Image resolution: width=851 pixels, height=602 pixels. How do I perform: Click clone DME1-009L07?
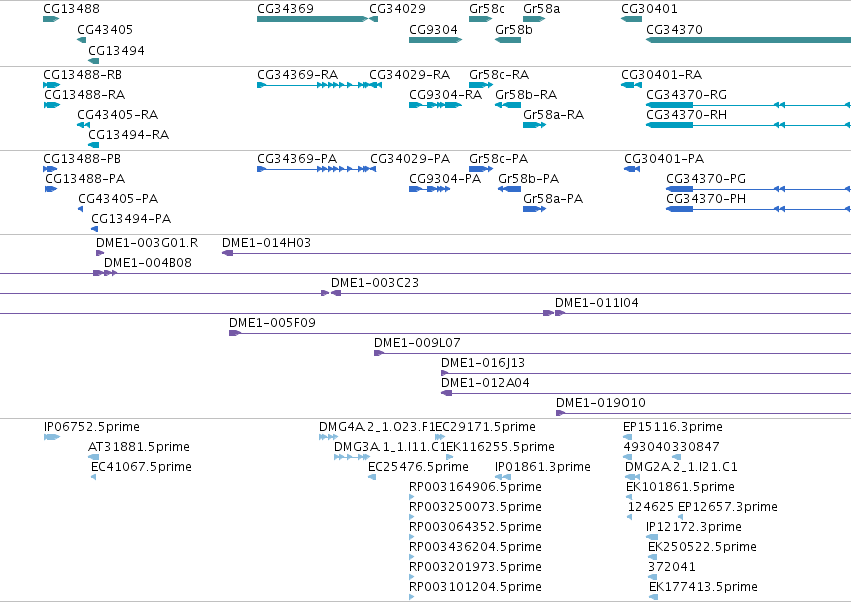pos(417,343)
